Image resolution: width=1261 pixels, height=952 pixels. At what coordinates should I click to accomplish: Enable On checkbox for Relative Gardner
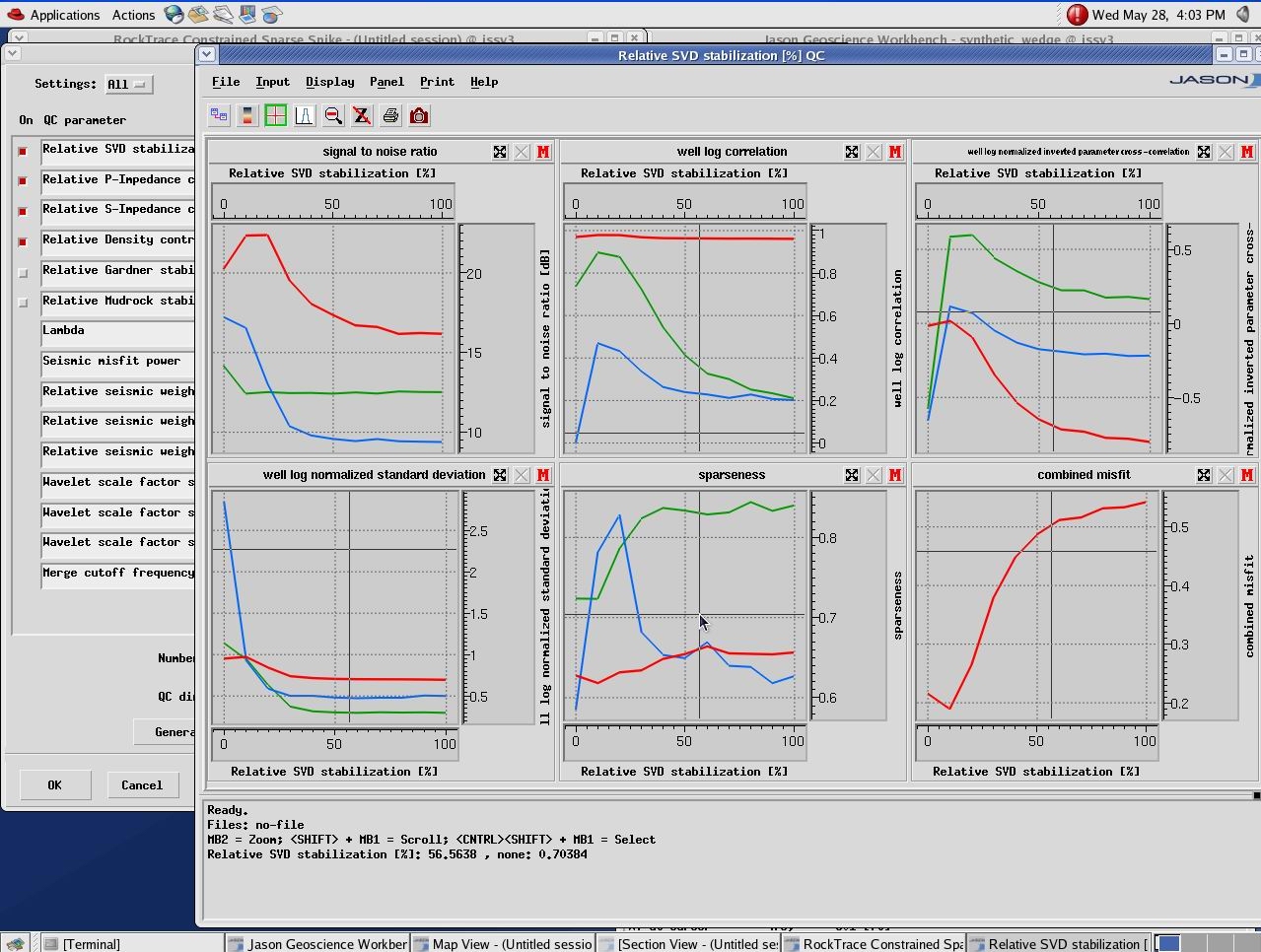(23, 272)
